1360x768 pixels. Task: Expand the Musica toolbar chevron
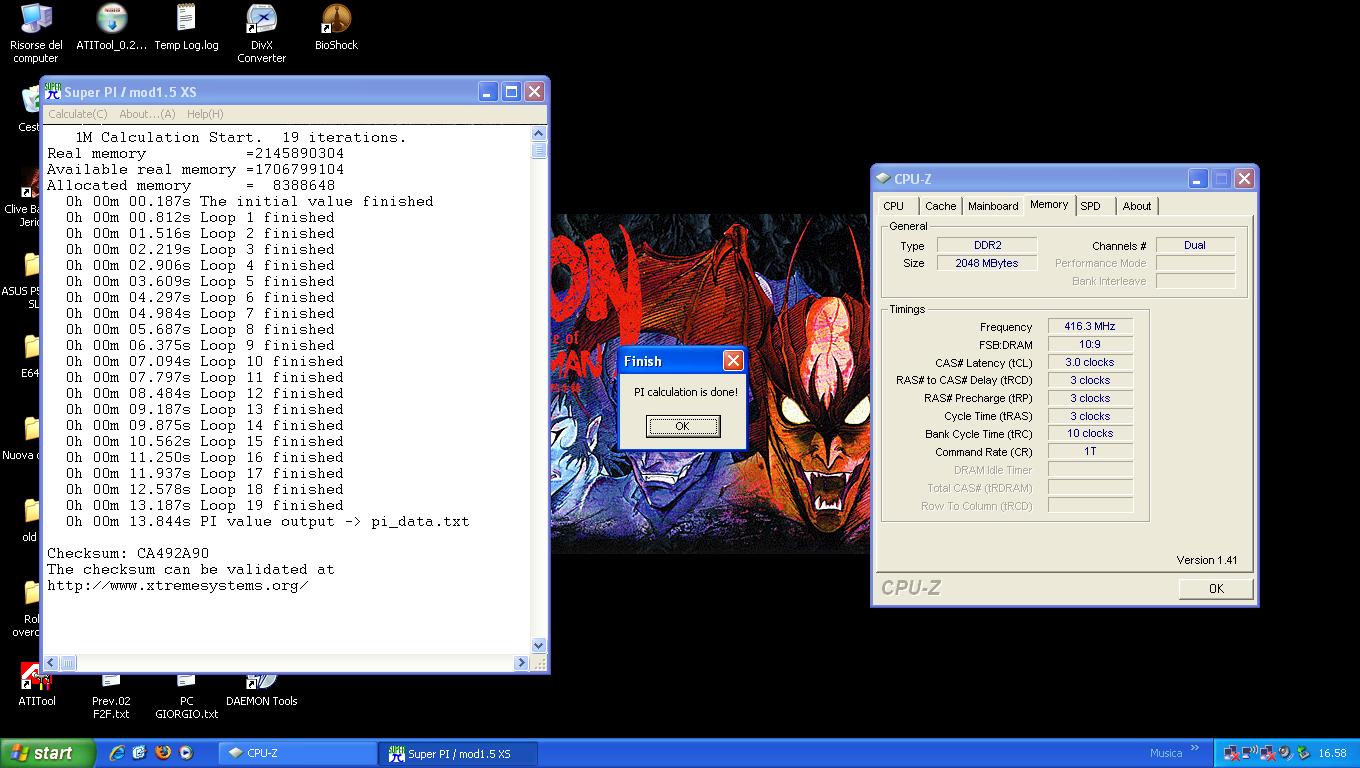1194,748
